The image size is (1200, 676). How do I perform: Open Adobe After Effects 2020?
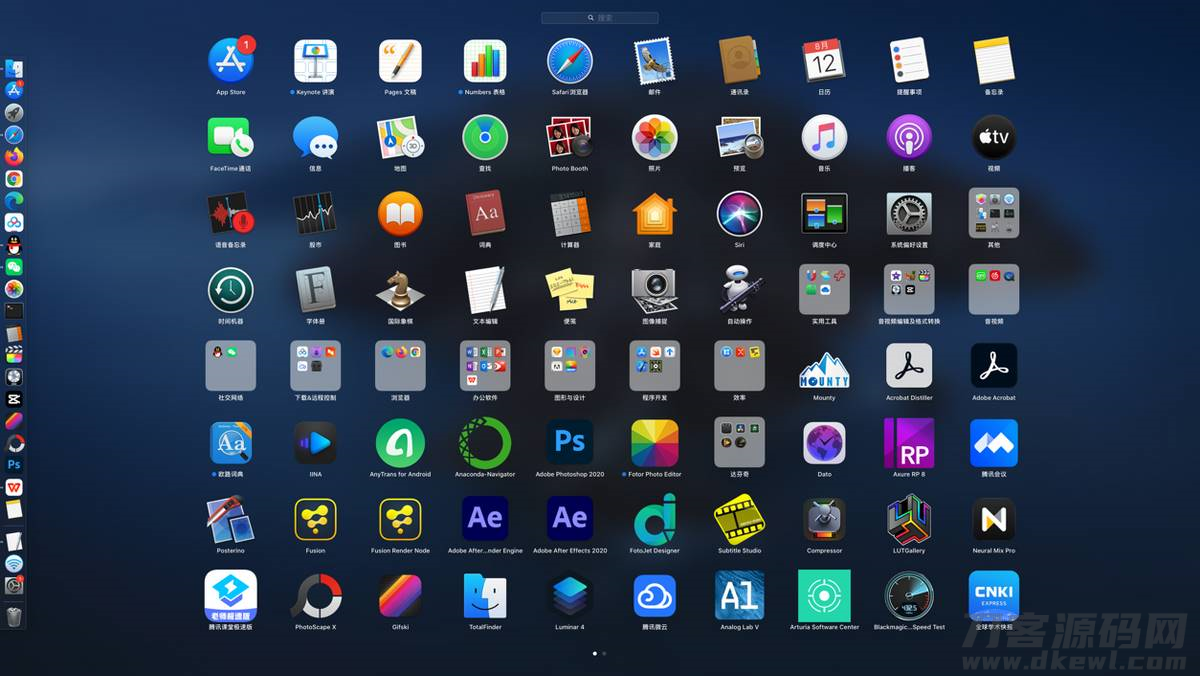coord(570,519)
